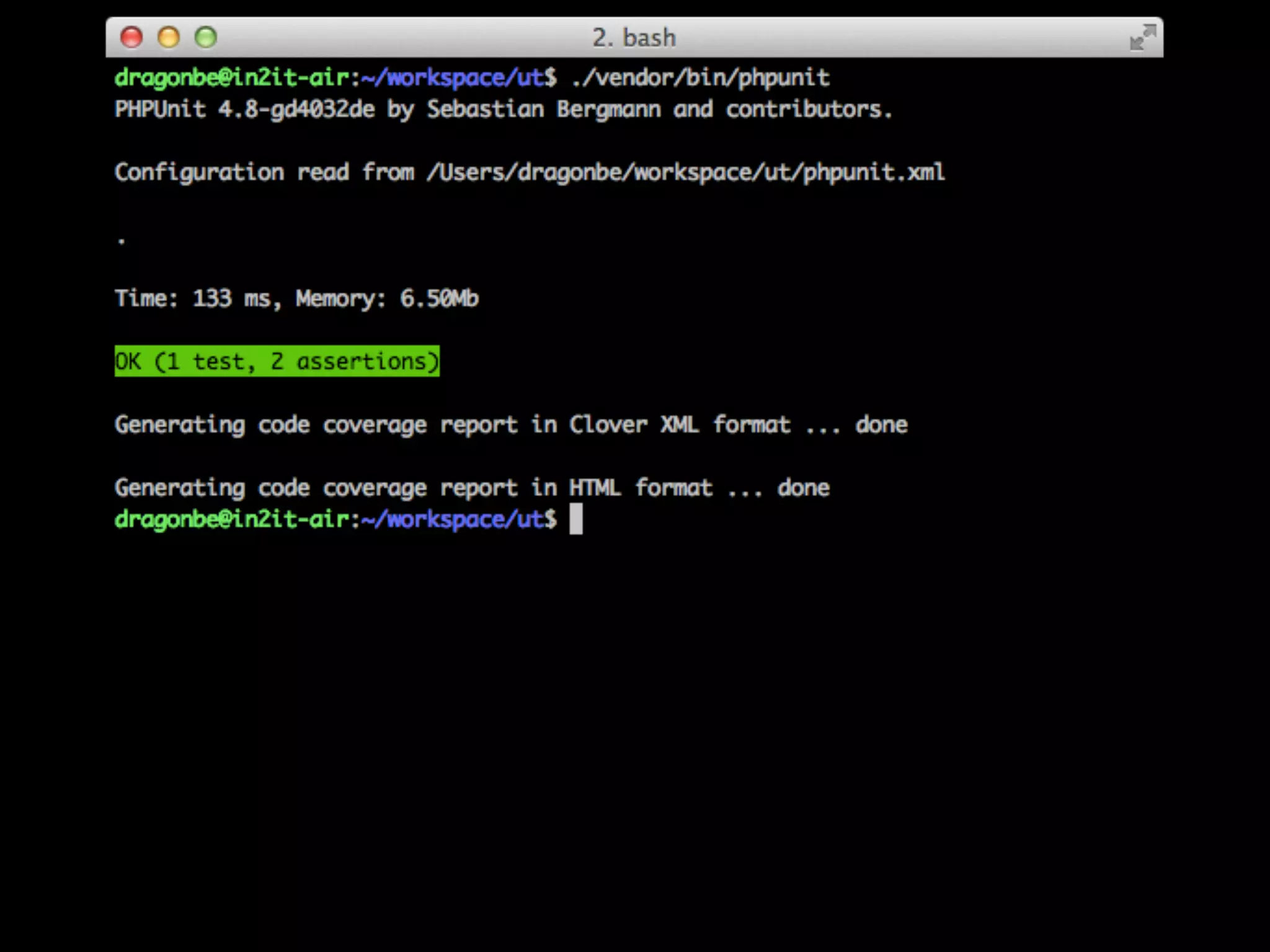Click the 'Time: 133 ms' output line

pos(193,299)
